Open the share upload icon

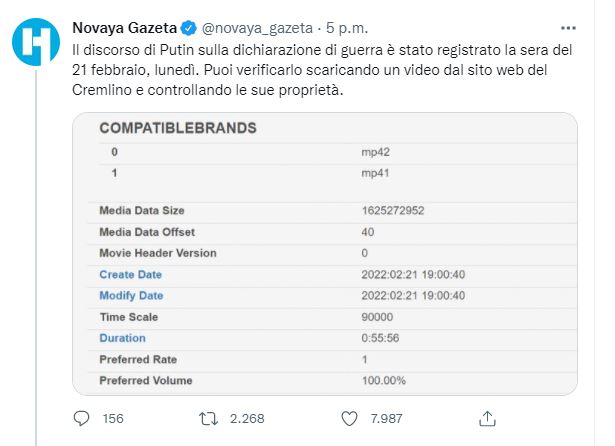487,419
